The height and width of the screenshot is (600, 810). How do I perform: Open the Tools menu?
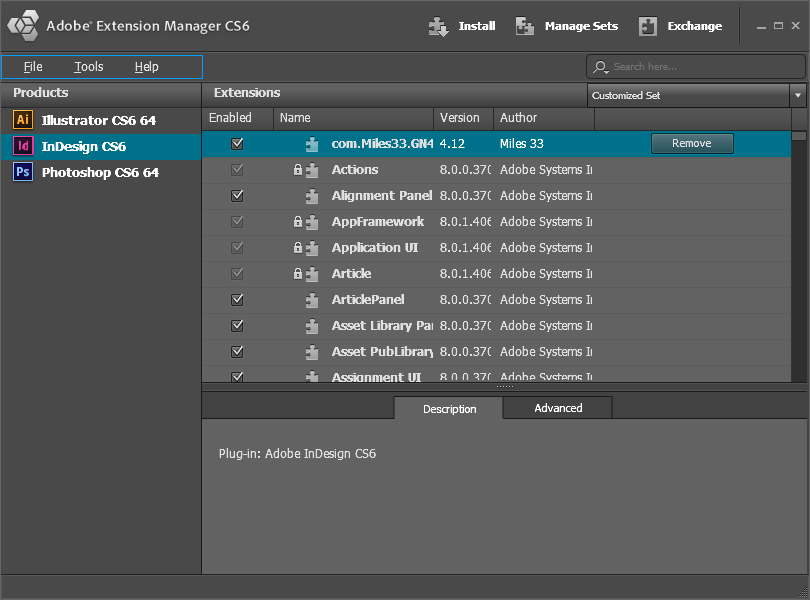coord(89,67)
